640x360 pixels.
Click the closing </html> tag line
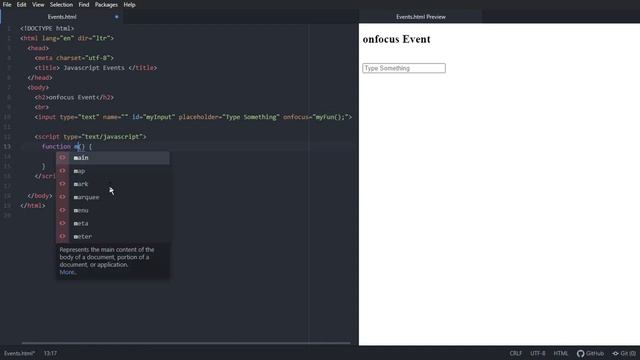click(33, 205)
